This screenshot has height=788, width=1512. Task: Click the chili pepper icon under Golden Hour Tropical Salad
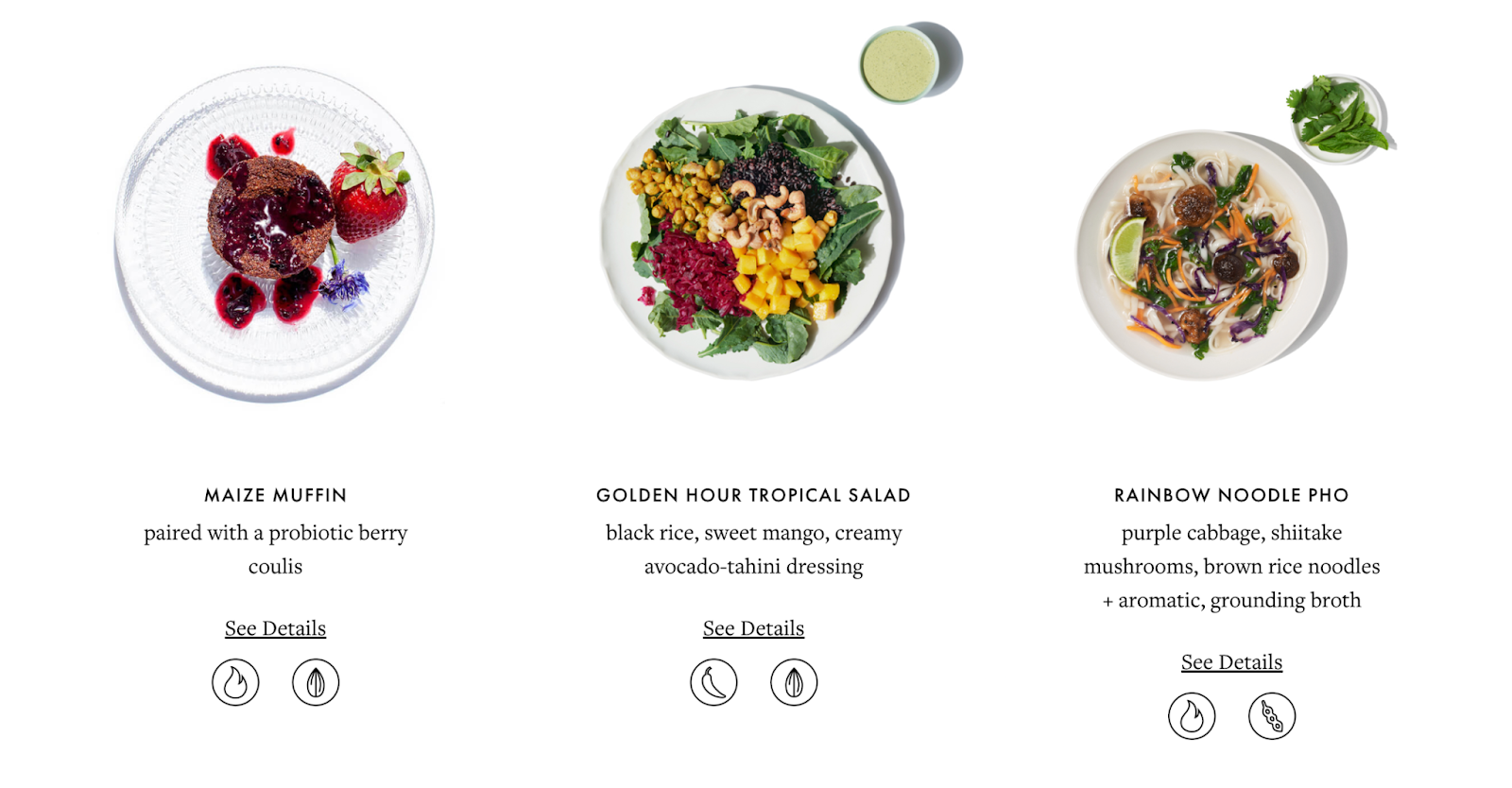713,682
